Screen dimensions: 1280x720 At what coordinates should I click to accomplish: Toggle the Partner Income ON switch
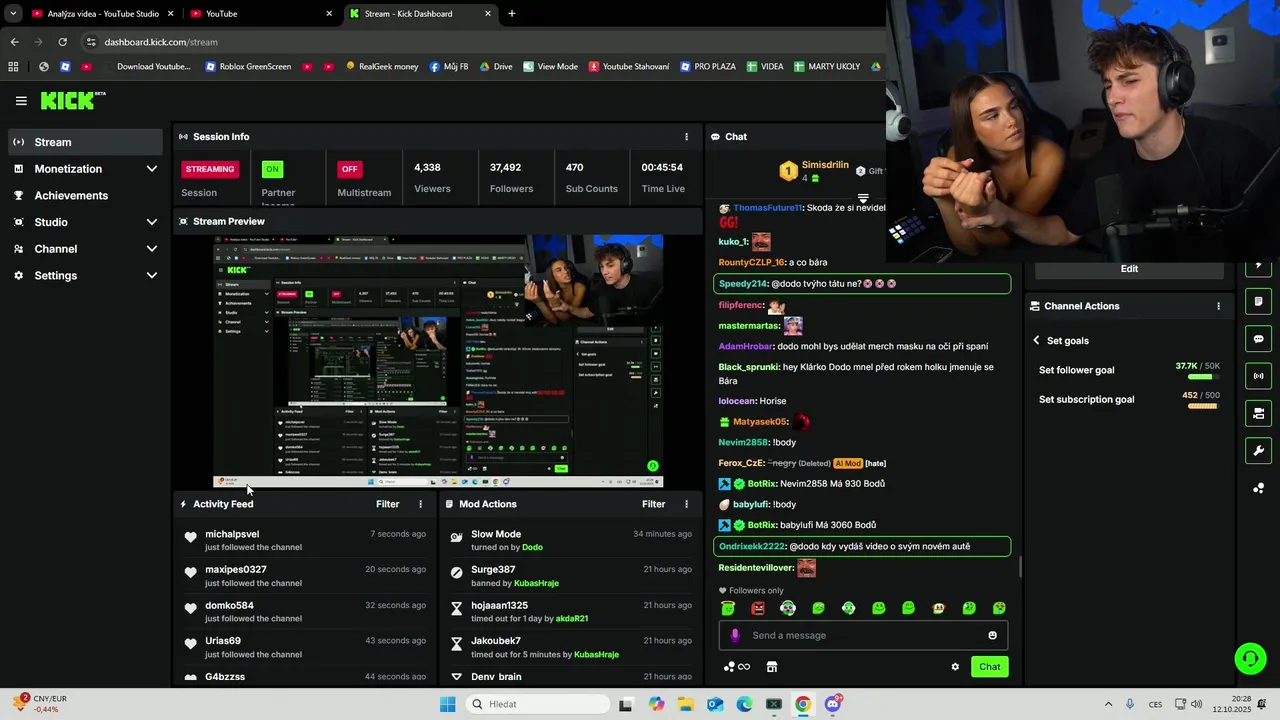coord(272,169)
